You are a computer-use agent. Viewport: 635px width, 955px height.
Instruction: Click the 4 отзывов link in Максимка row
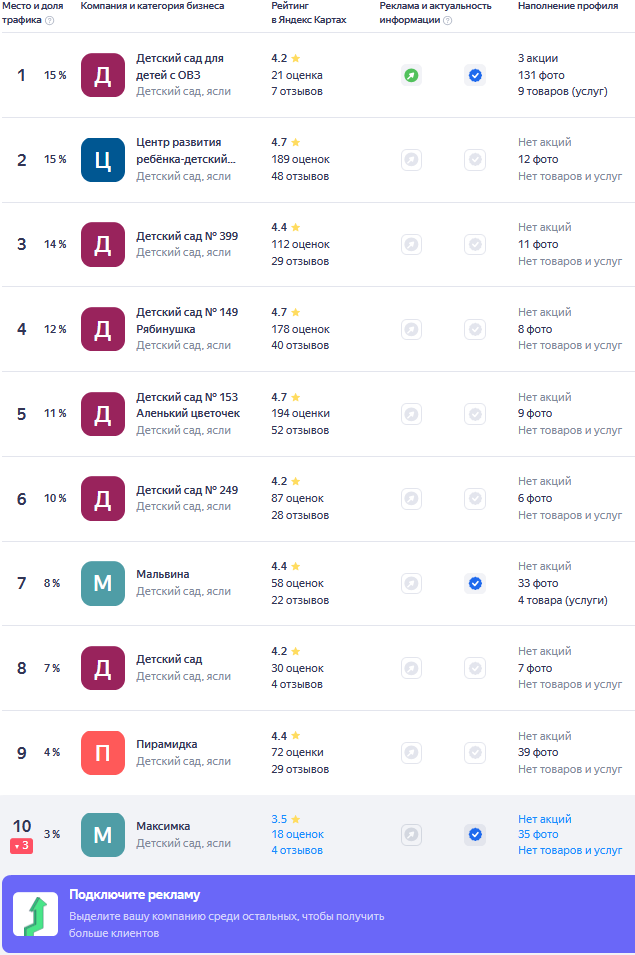point(297,850)
